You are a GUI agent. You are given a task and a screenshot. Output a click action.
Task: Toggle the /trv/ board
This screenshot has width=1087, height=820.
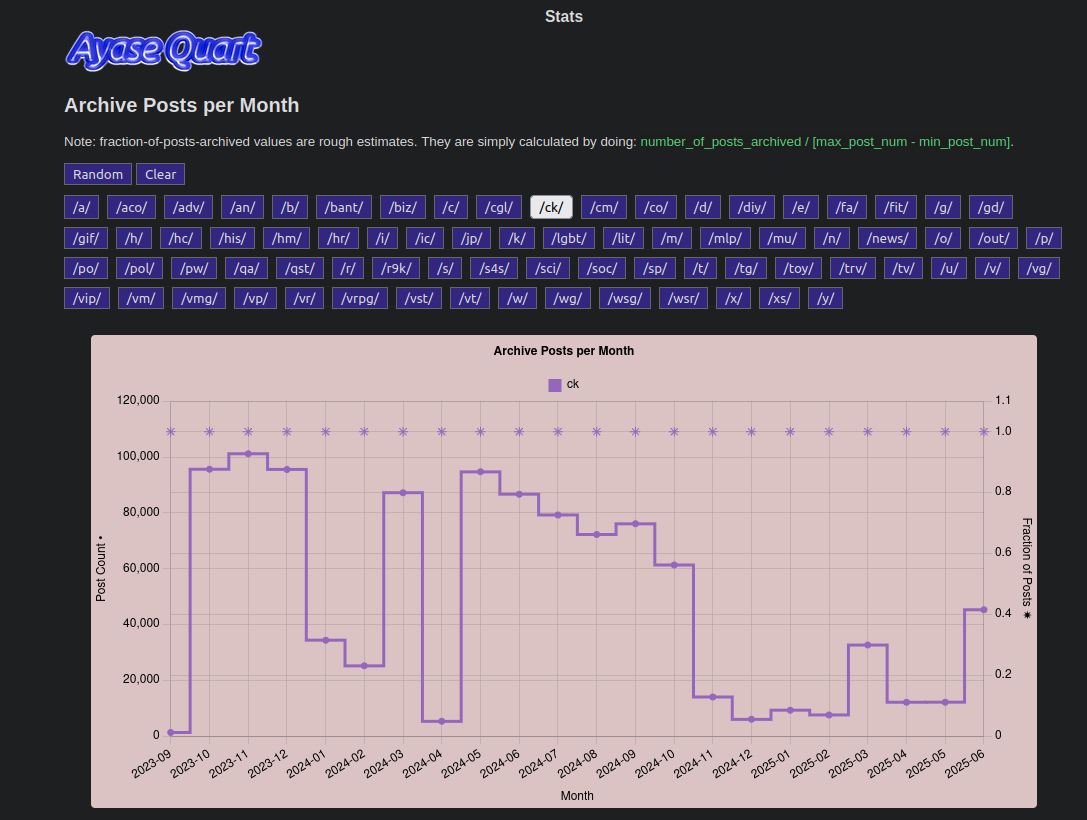pos(853,268)
